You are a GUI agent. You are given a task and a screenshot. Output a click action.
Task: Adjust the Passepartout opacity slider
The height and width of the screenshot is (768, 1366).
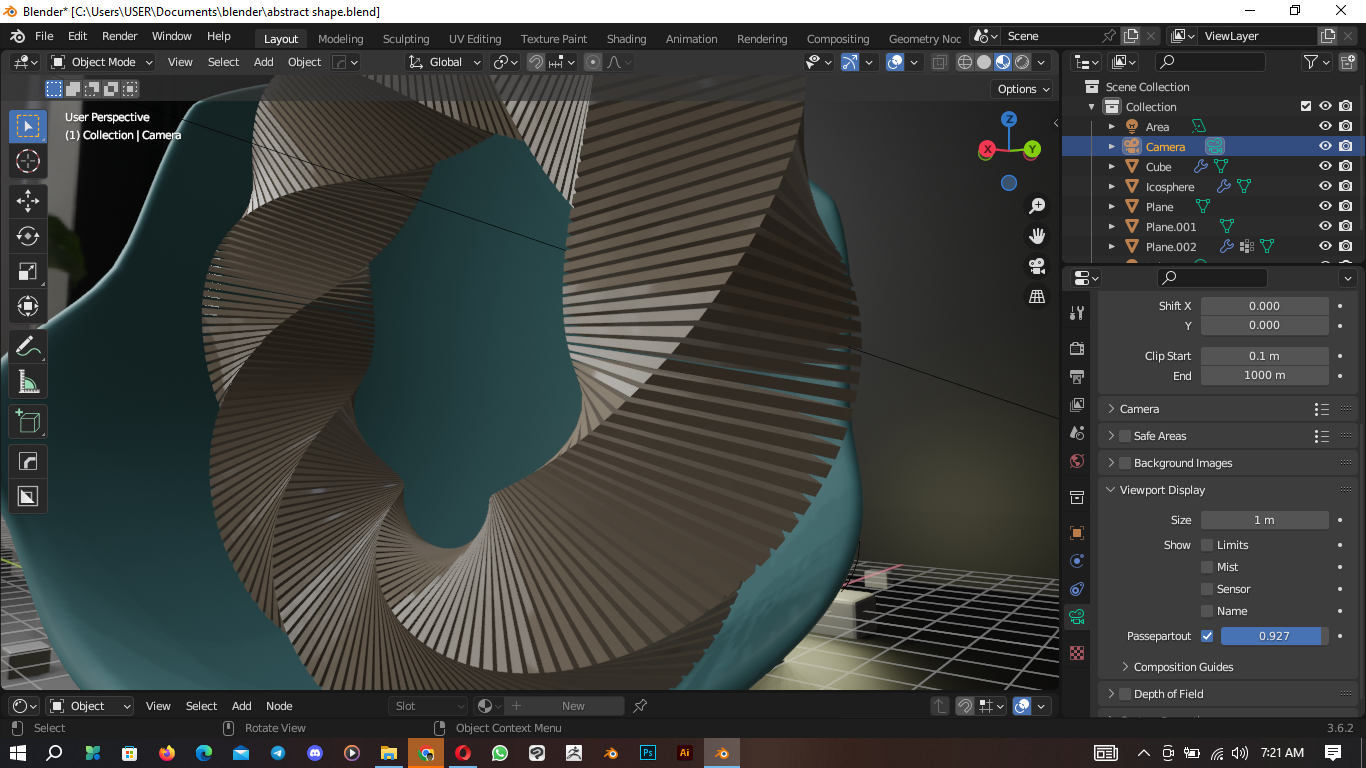coord(1275,636)
